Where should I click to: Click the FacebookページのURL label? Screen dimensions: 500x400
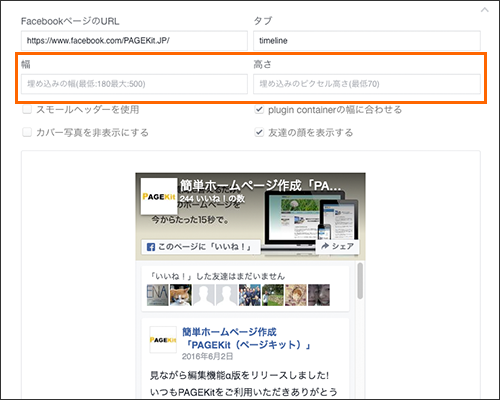pyautogui.click(x=70, y=21)
